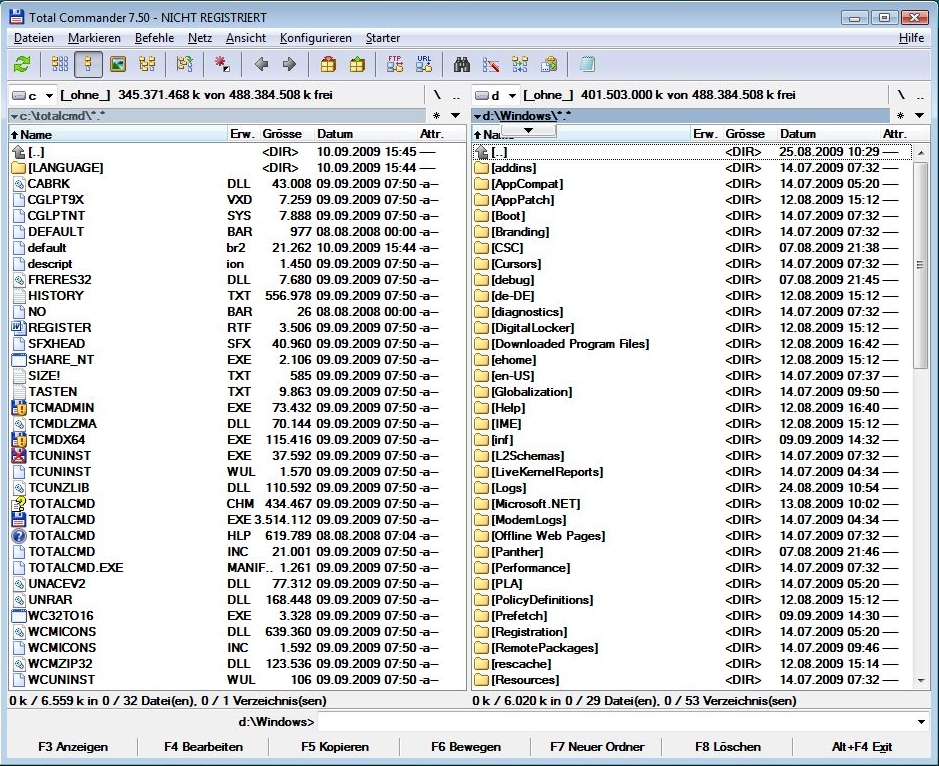Toggle brief file list view icon

point(60,64)
